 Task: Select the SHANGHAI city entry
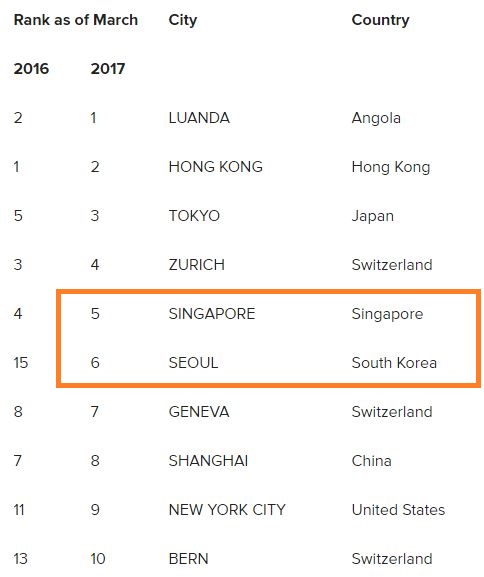(x=208, y=461)
